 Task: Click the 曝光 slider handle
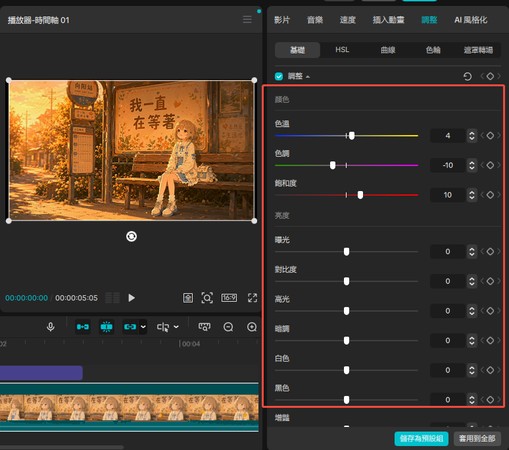tap(346, 251)
